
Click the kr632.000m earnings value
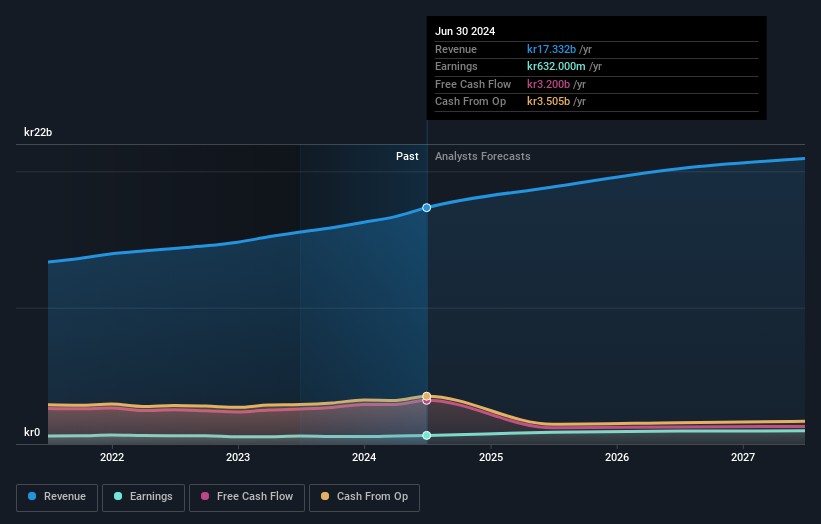tap(556, 66)
